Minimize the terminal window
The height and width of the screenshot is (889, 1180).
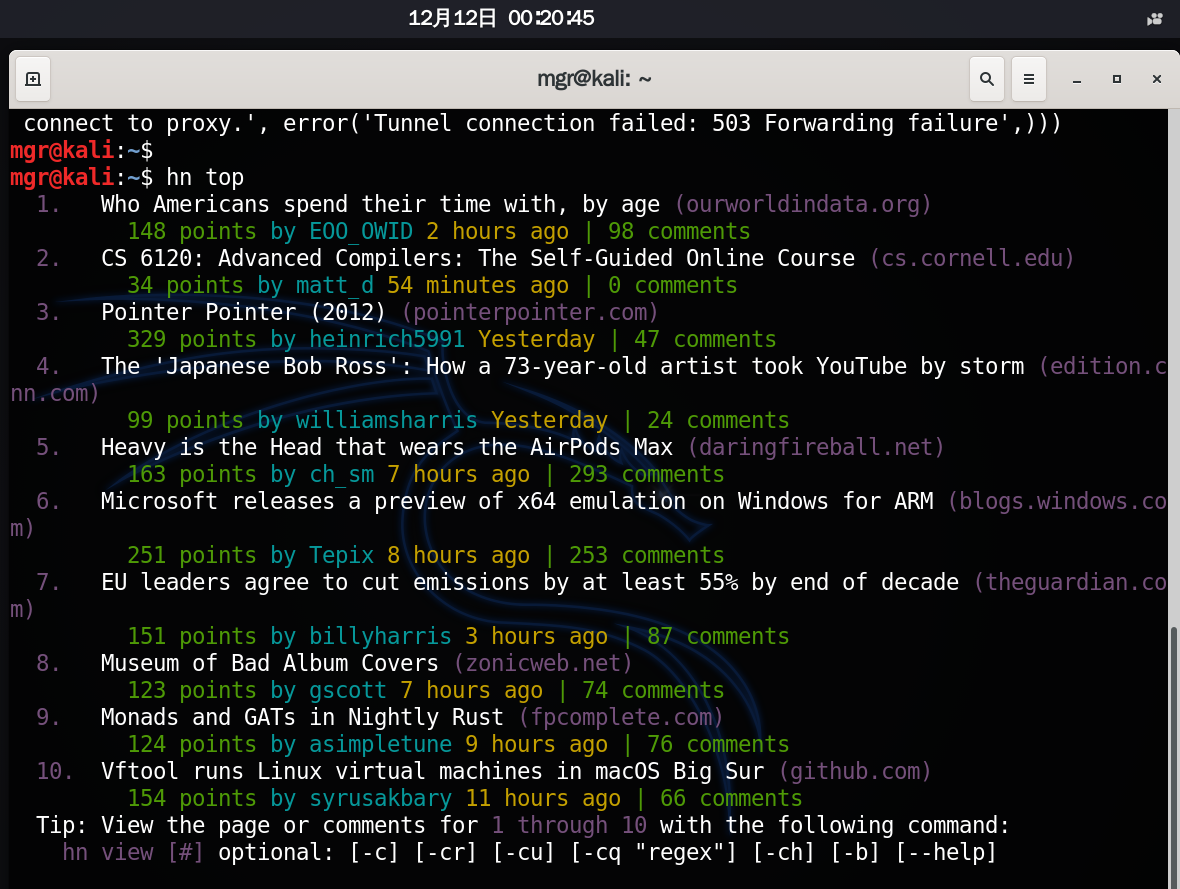pos(1077,79)
